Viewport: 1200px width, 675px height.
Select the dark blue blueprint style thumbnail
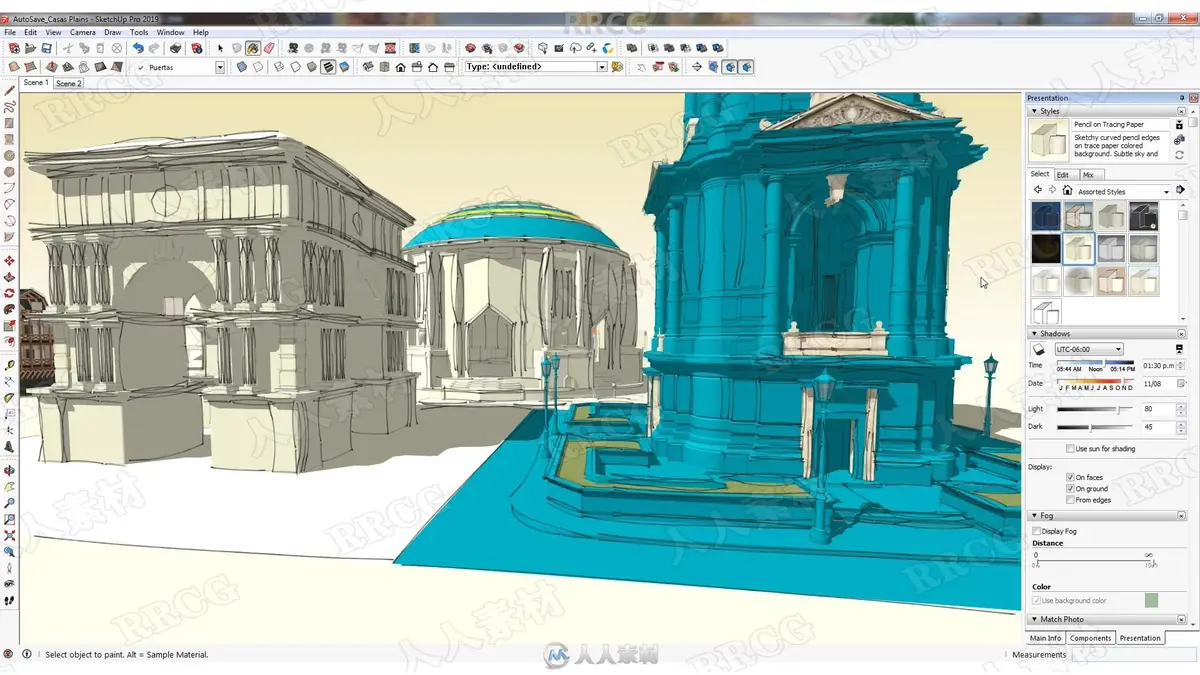(x=1045, y=216)
